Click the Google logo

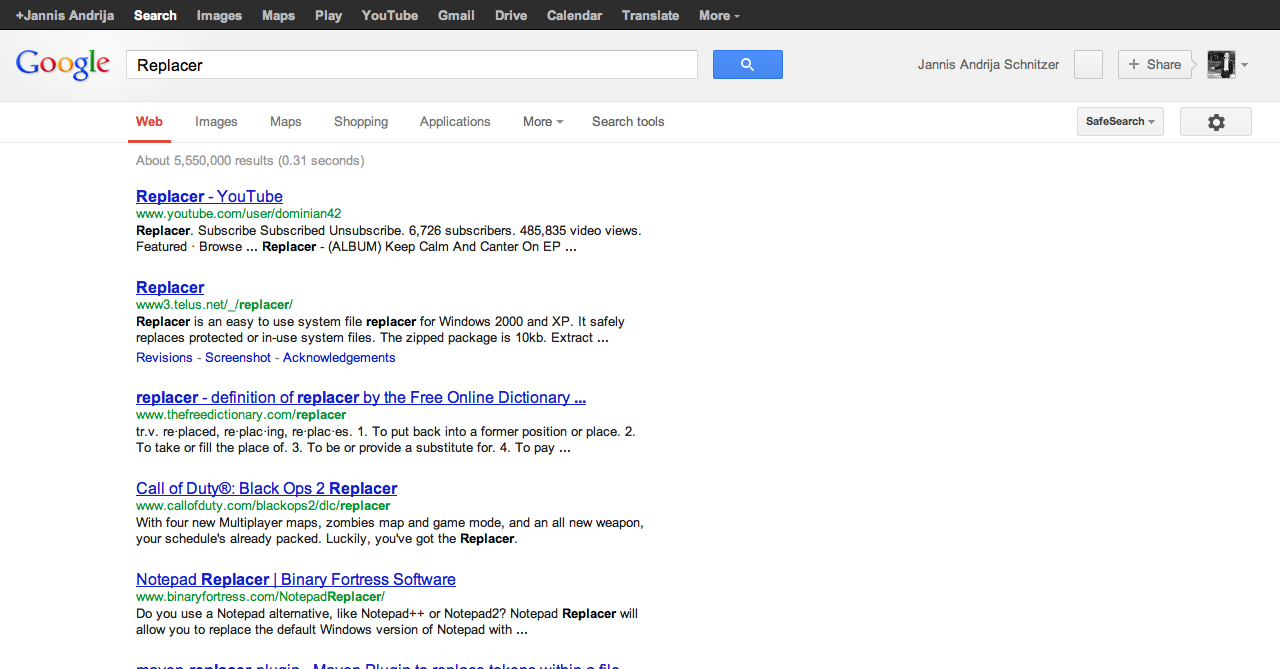[63, 64]
